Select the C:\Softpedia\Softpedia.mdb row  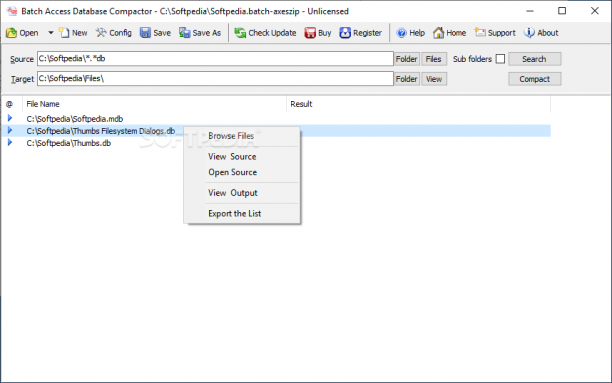click(x=276, y=119)
